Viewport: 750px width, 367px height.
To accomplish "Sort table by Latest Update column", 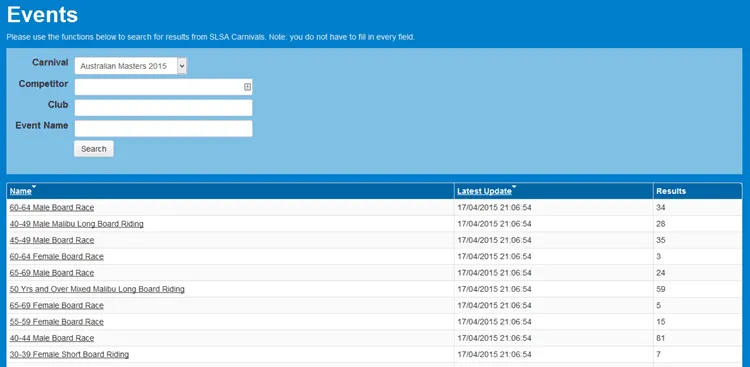I will coord(484,191).
